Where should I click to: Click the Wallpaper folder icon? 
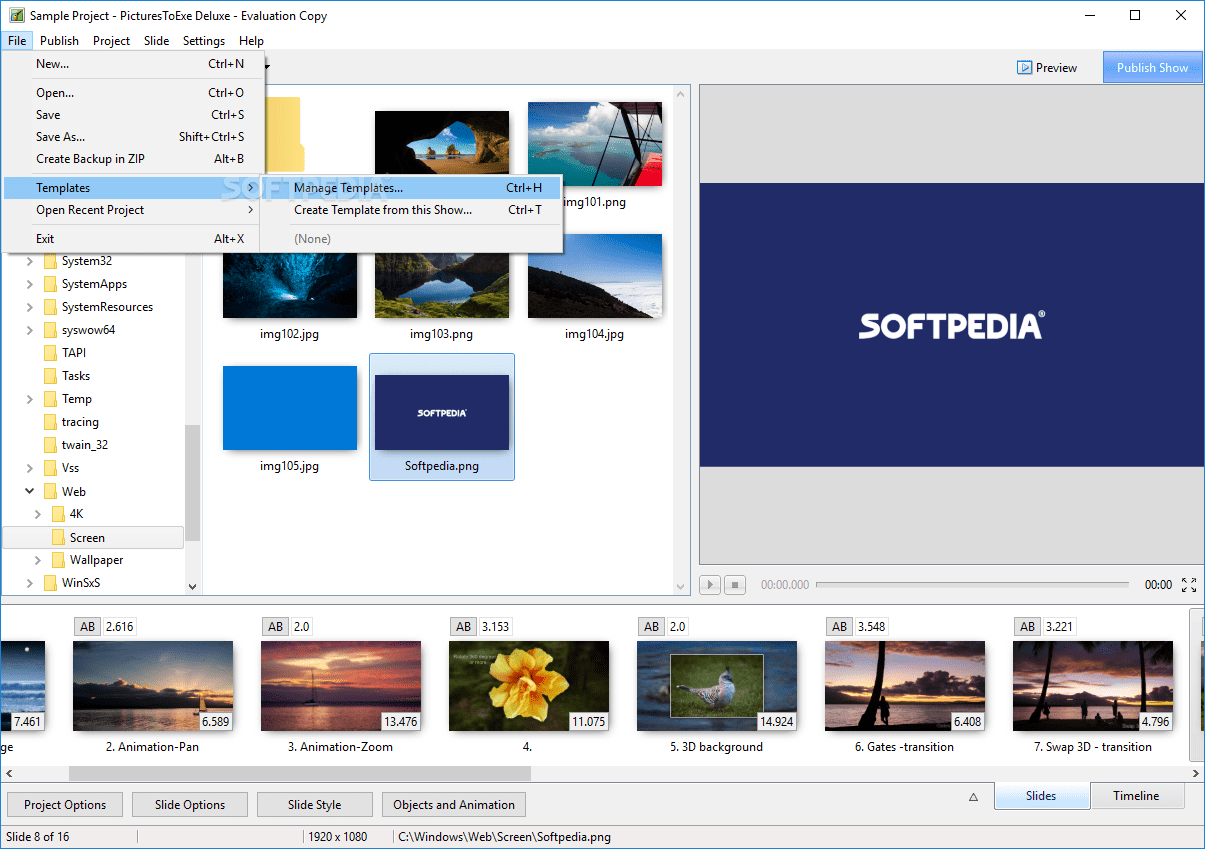tap(58, 560)
